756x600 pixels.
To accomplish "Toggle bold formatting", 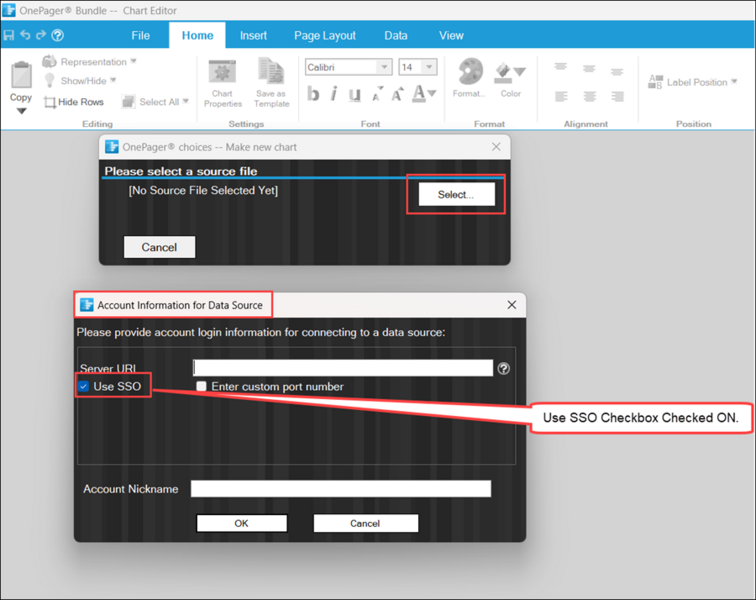I will click(x=313, y=94).
